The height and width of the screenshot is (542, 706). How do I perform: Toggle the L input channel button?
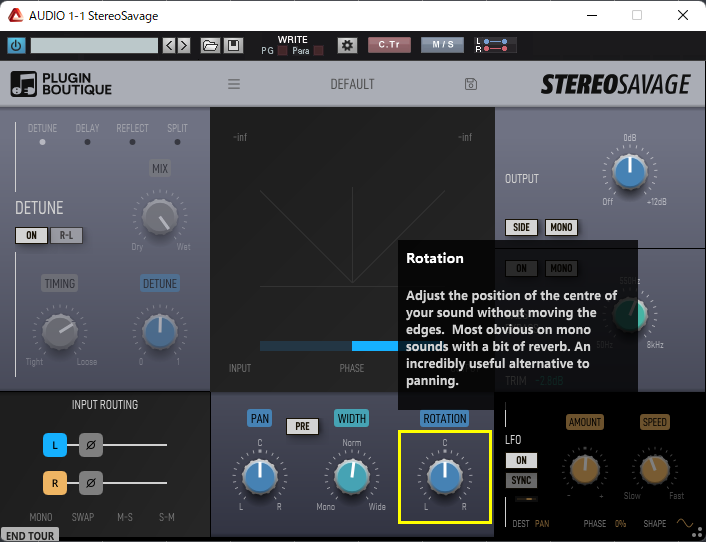[55, 445]
